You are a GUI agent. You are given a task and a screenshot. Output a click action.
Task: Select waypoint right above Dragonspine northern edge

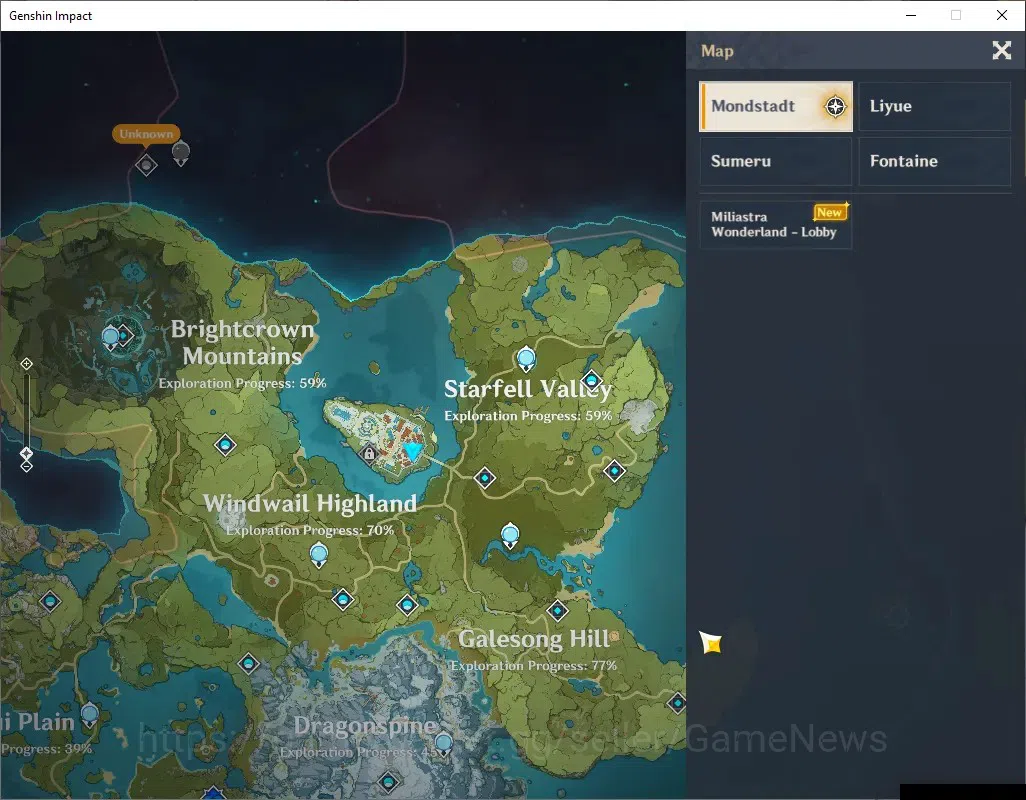pyautogui.click(x=407, y=605)
